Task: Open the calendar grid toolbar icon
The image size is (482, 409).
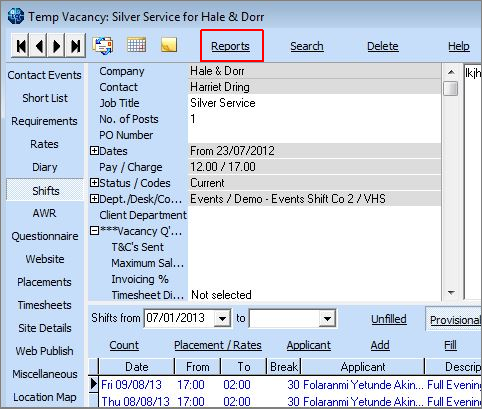Action: tap(136, 45)
